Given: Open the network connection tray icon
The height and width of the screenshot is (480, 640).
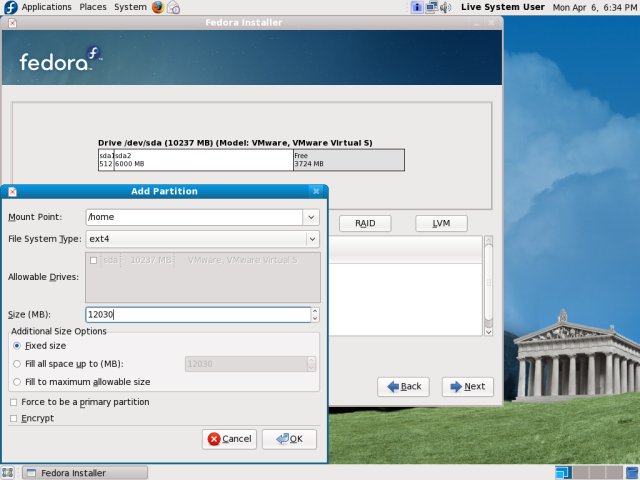Looking at the screenshot, I should point(431,7).
